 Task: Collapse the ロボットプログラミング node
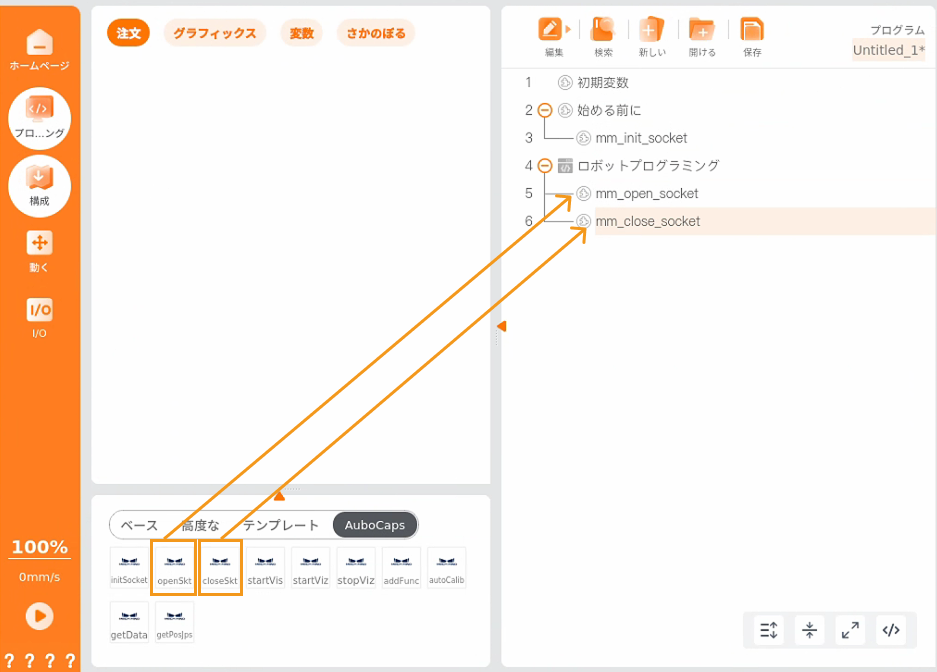[x=544, y=165]
